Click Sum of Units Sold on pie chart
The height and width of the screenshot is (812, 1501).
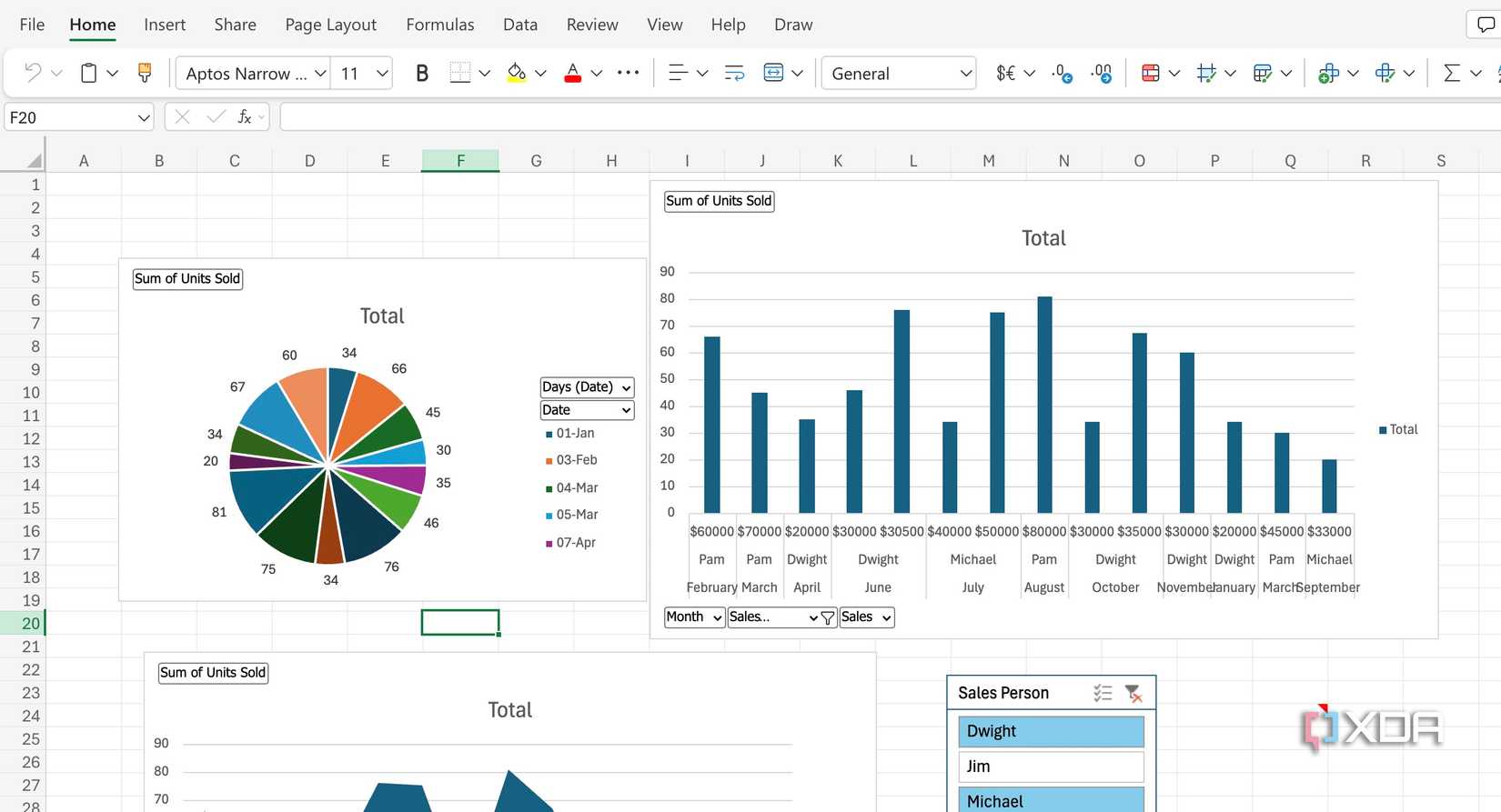(187, 279)
